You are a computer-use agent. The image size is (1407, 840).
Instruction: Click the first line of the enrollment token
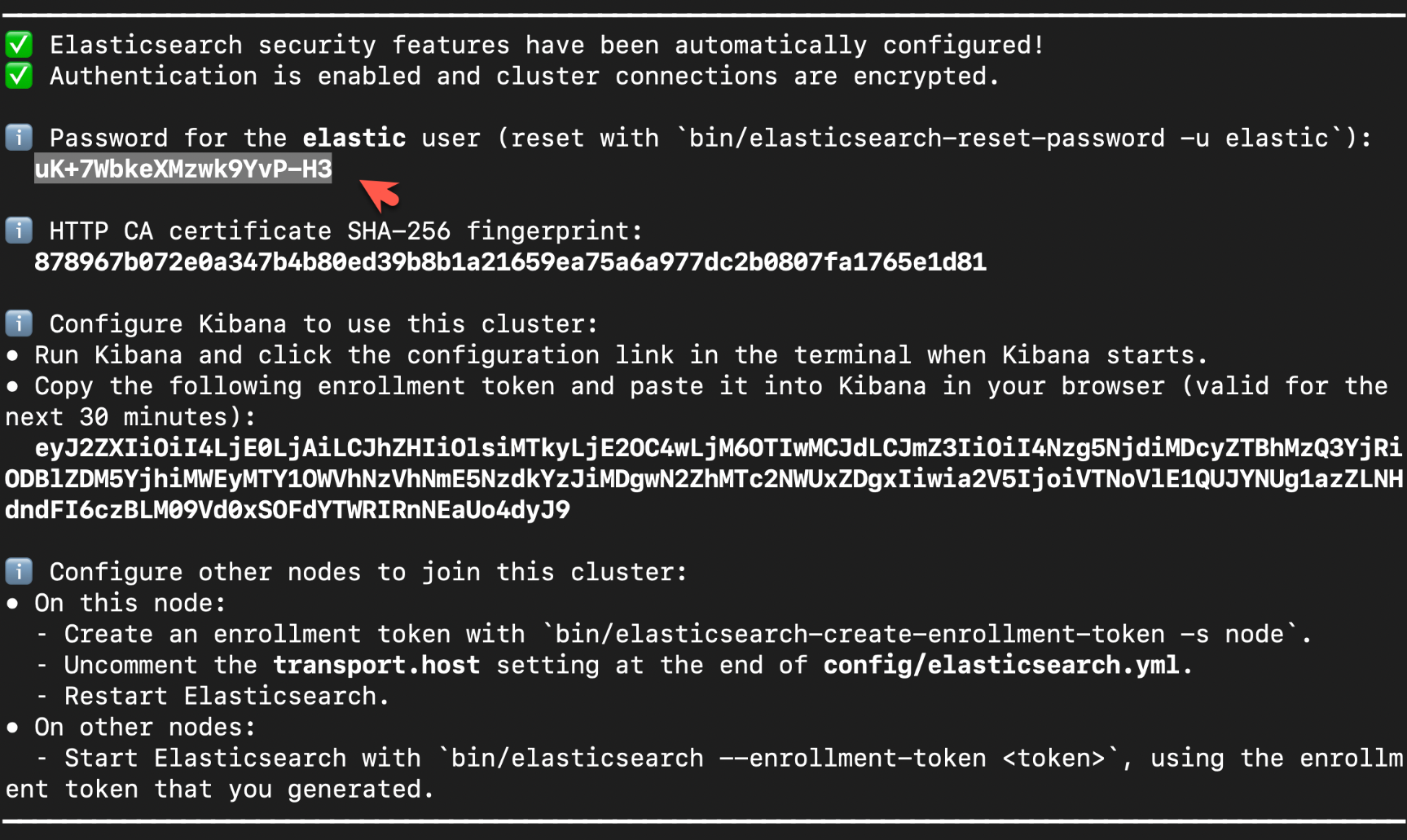719,447
